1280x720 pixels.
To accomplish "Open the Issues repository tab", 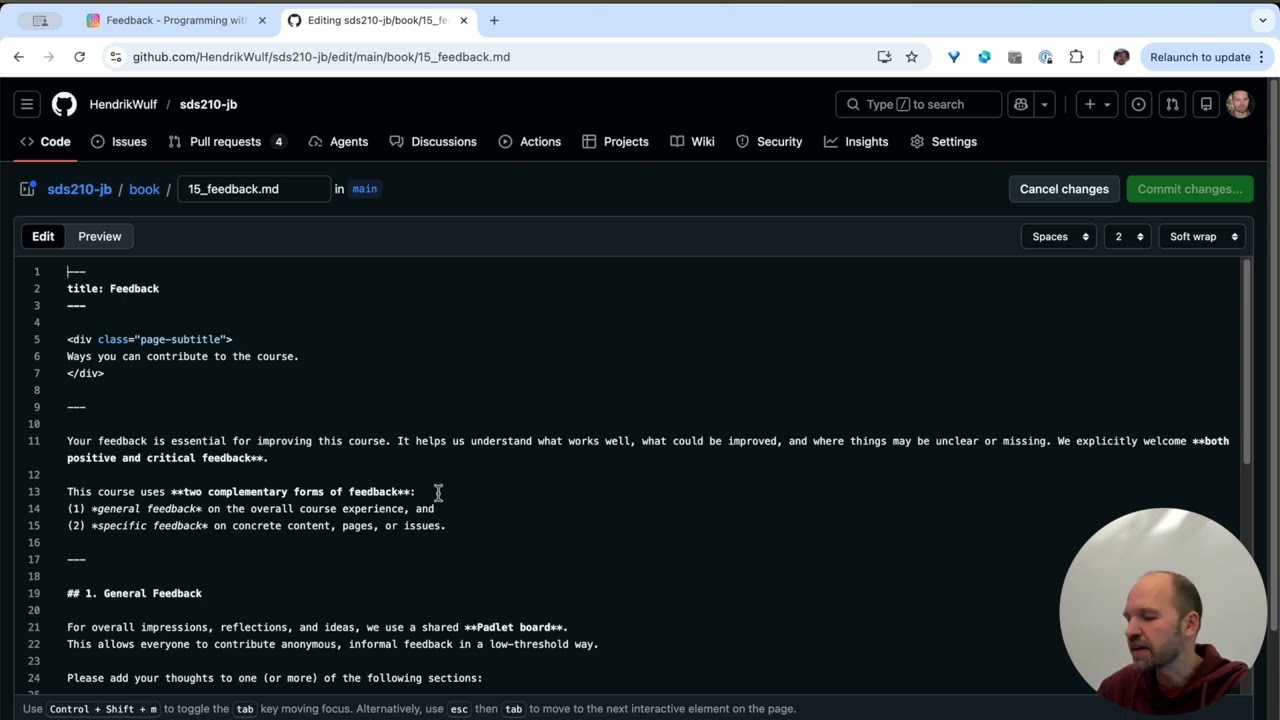I will 119,142.
